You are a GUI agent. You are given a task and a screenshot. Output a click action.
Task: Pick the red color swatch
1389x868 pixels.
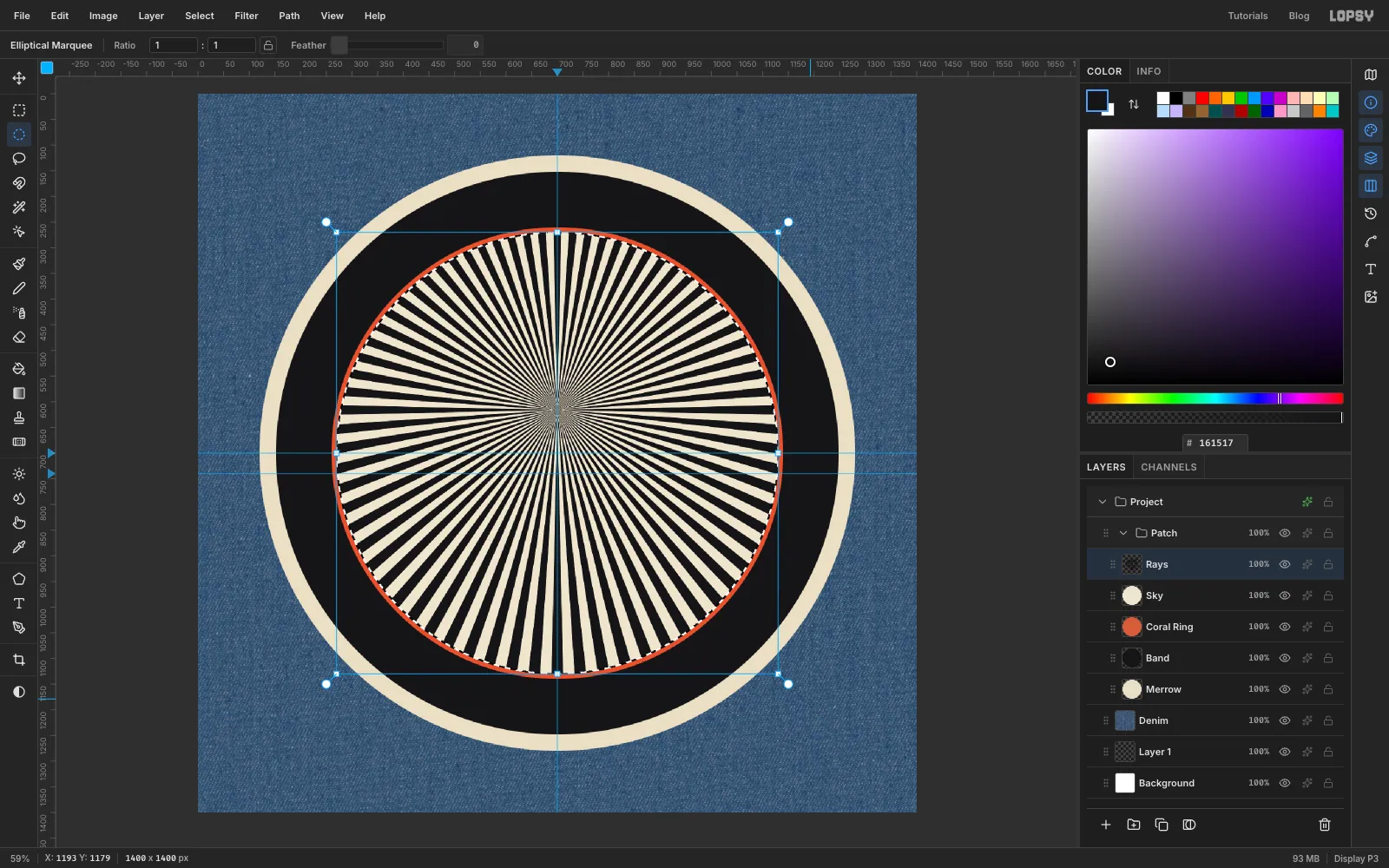click(1202, 98)
